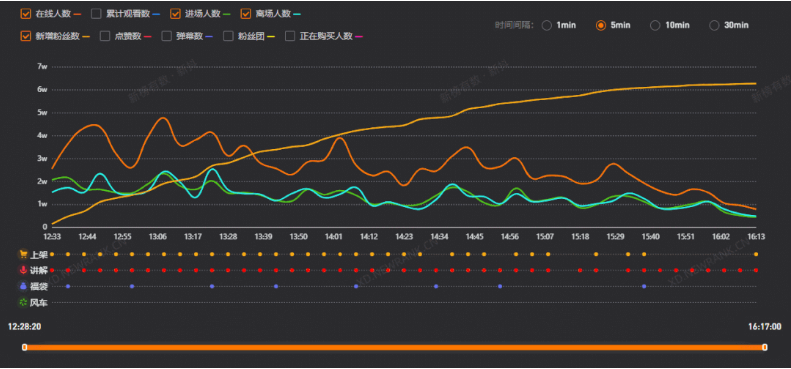Uncheck the 新增粉丝数 checkbox

25,36
